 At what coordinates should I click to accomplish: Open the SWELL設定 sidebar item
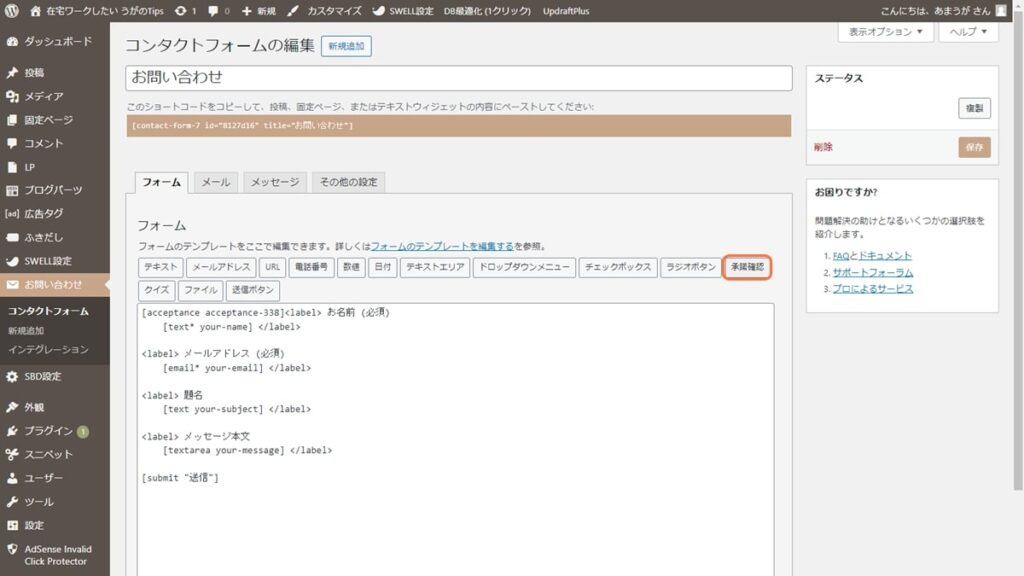[47, 261]
